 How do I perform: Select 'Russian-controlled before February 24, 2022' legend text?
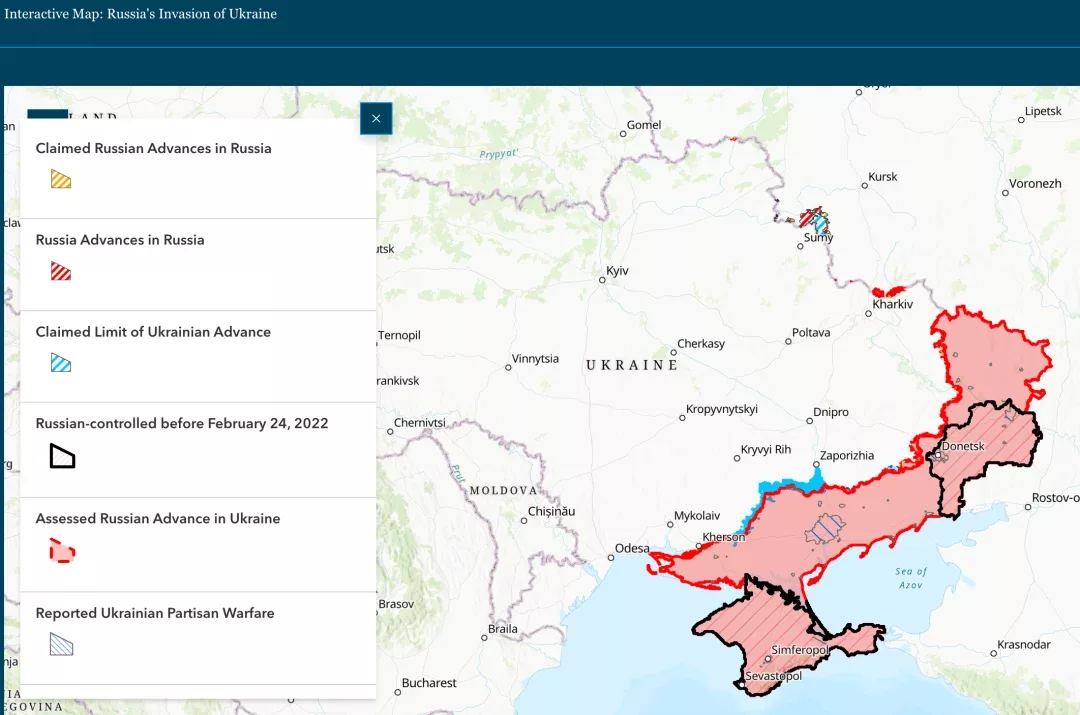coord(182,423)
